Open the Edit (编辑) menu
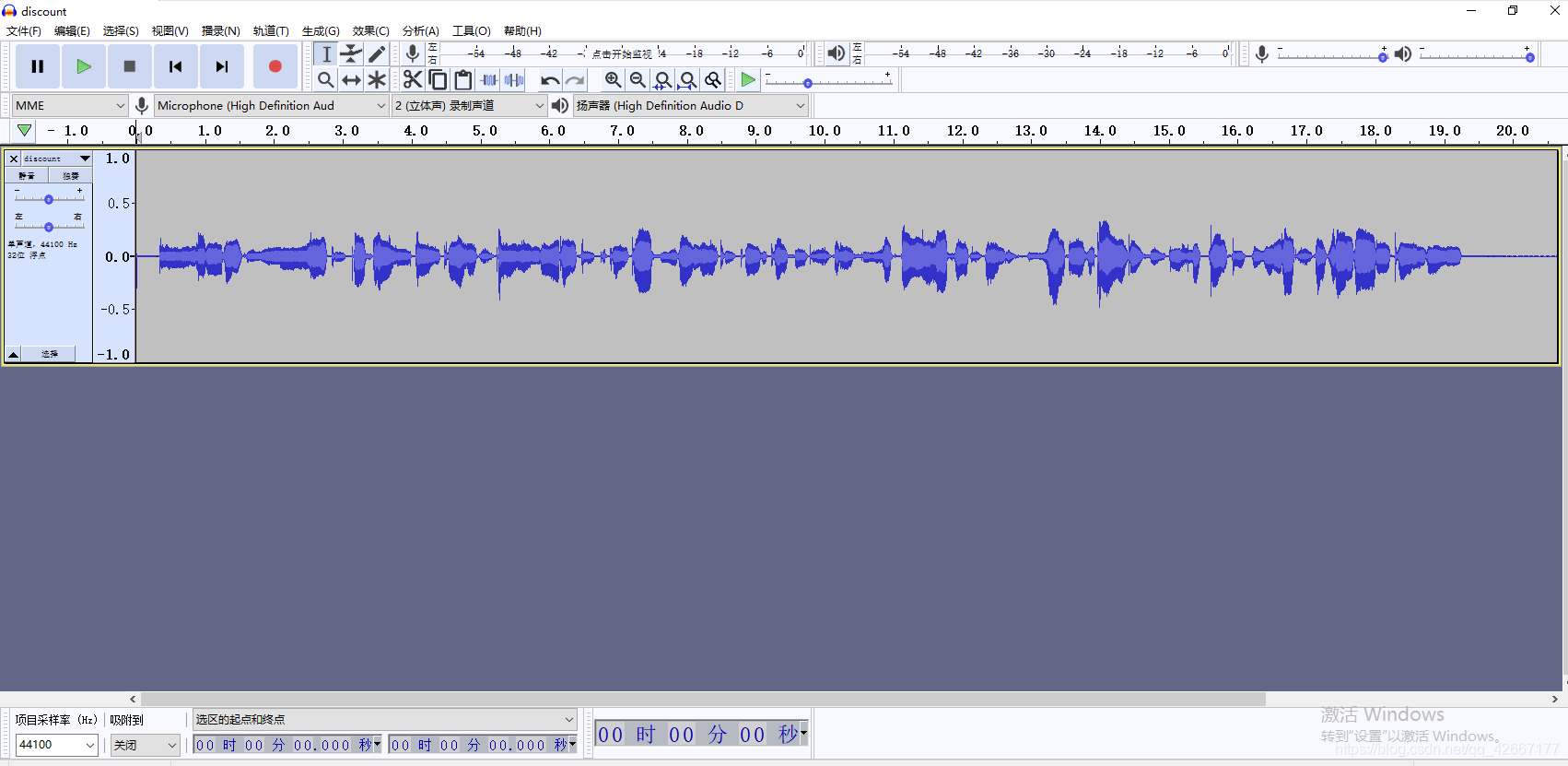 pyautogui.click(x=72, y=31)
